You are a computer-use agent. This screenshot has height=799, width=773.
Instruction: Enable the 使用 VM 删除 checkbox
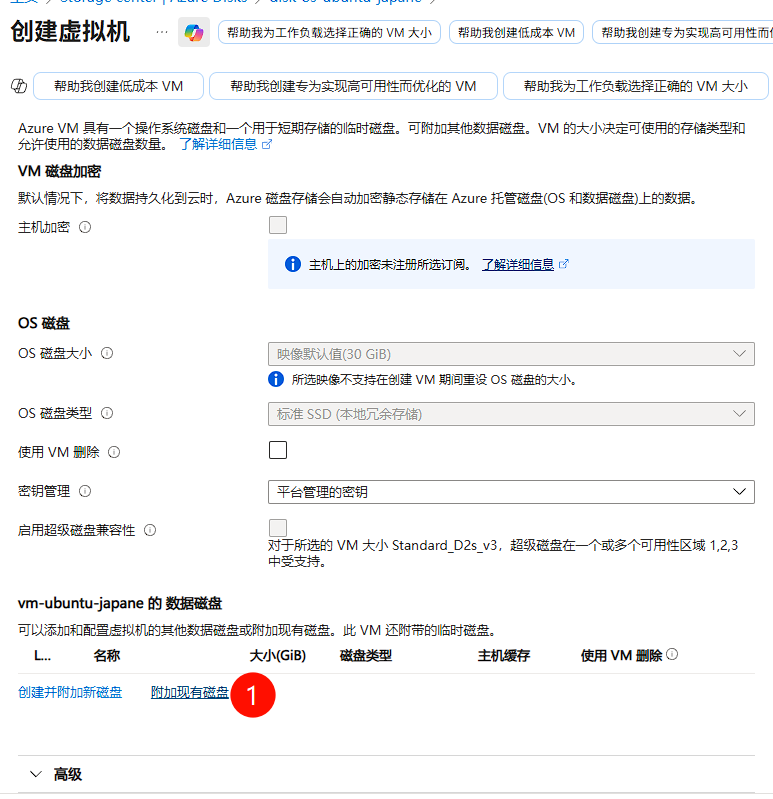click(x=278, y=450)
